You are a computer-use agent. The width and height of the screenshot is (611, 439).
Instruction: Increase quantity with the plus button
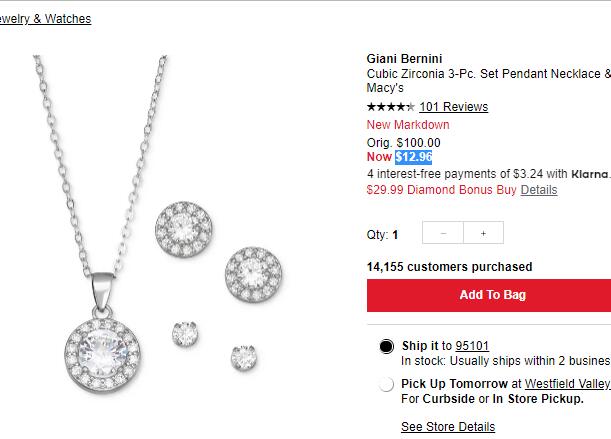pos(483,233)
